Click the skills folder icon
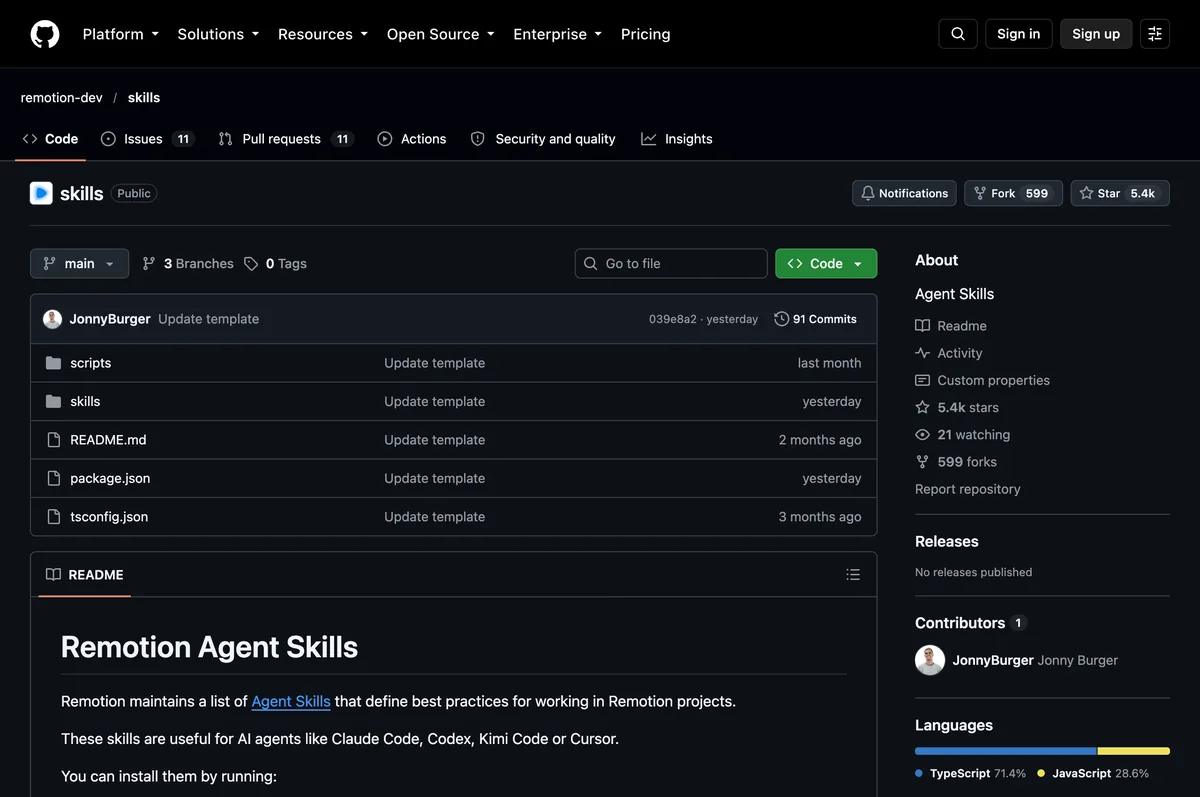1200x797 pixels. click(x=54, y=401)
